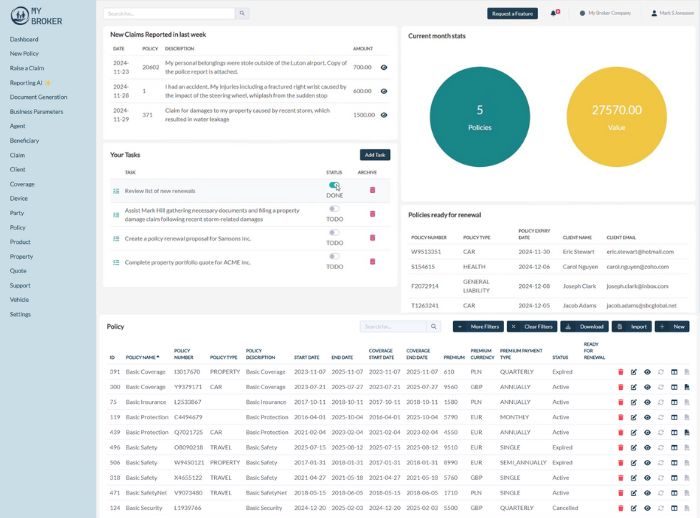Click refresh icon on policy 119 row
The width and height of the screenshot is (700, 518).
[660, 417]
